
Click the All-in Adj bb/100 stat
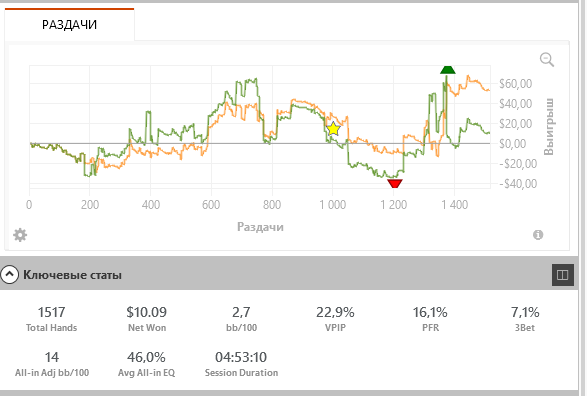pyautogui.click(x=52, y=364)
